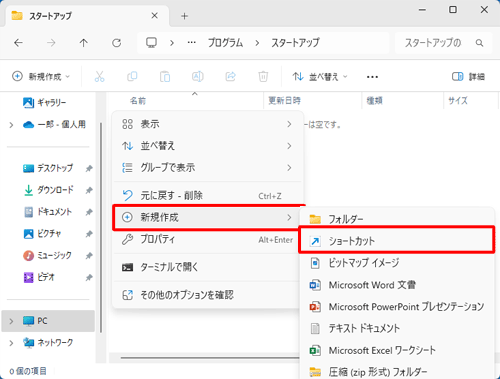Sort by the 名前 column header
The width and height of the screenshot is (500, 379).
tap(138, 100)
